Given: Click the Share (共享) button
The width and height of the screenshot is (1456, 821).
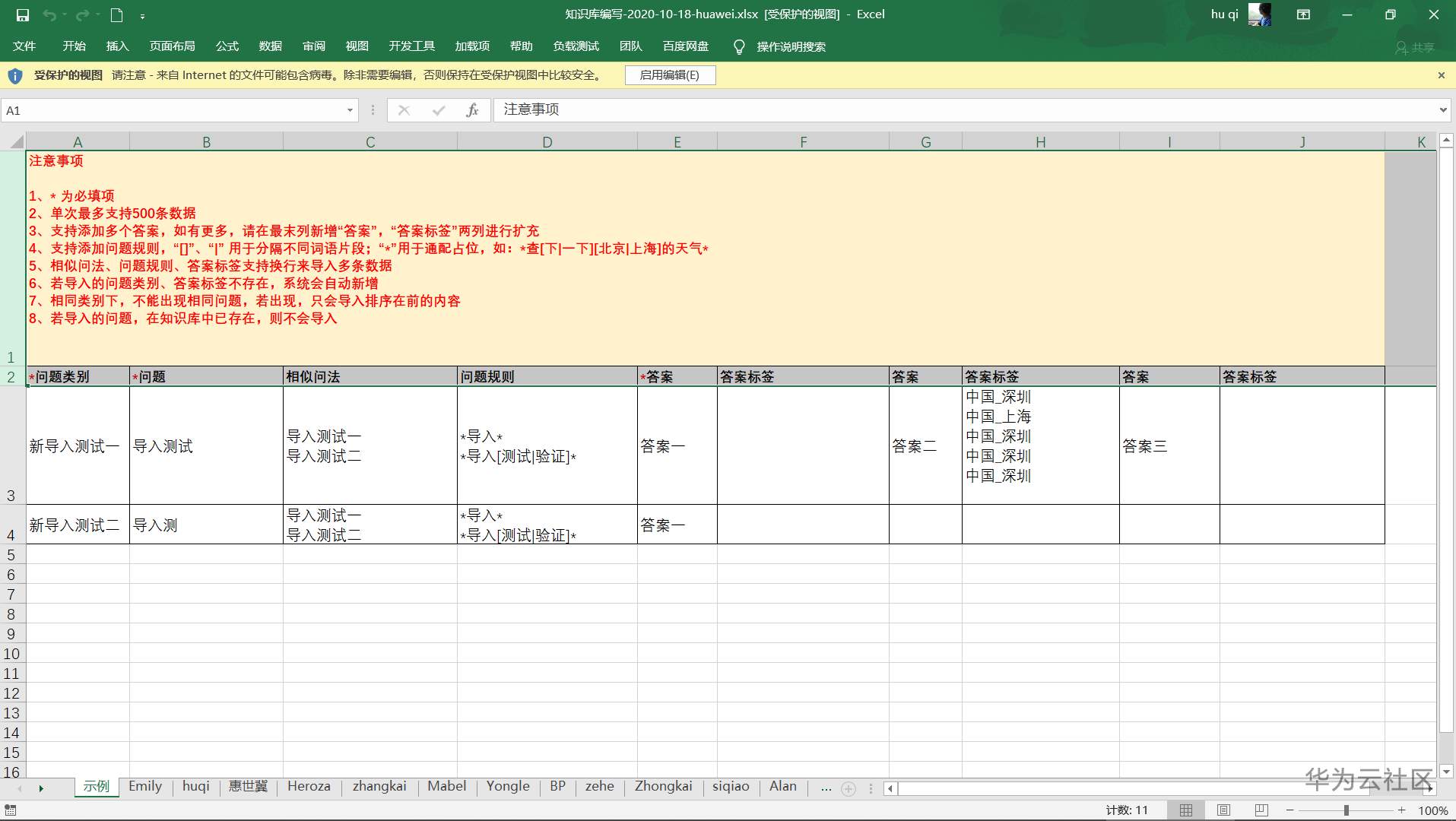Looking at the screenshot, I should (x=1414, y=47).
